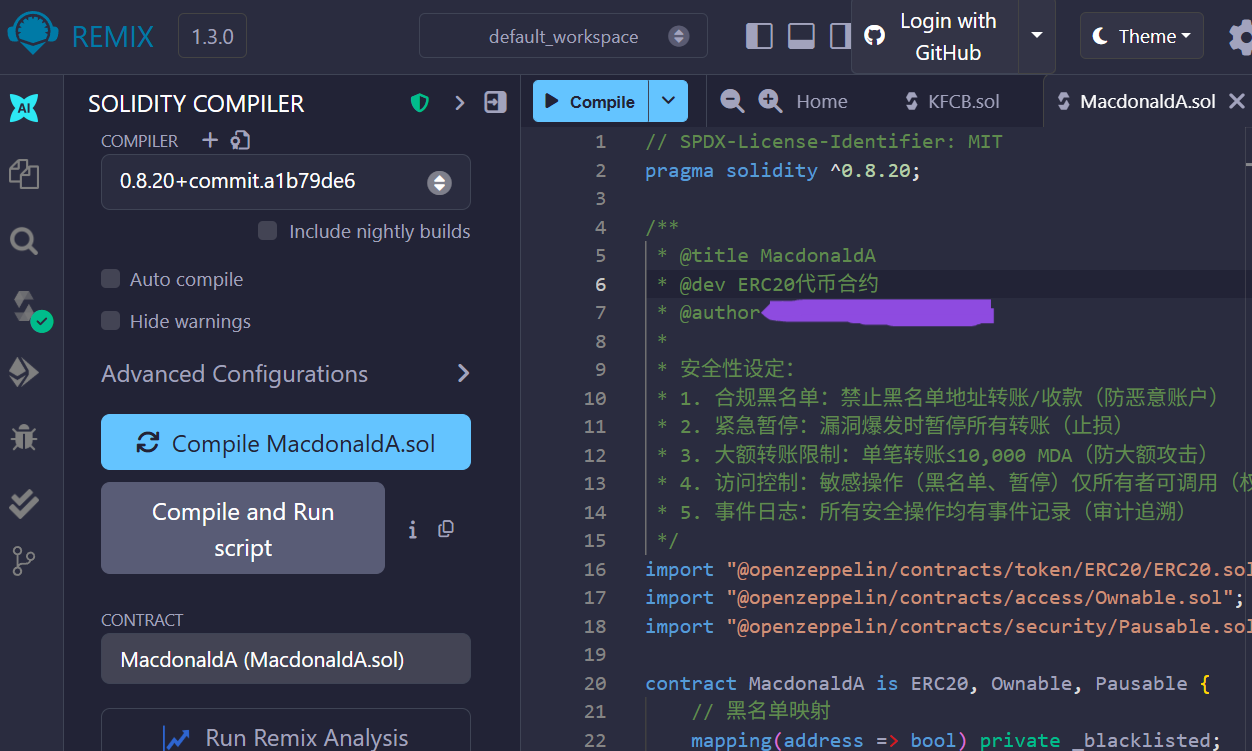Toggle the left side panel layout icon
This screenshot has width=1252, height=751.
(760, 36)
